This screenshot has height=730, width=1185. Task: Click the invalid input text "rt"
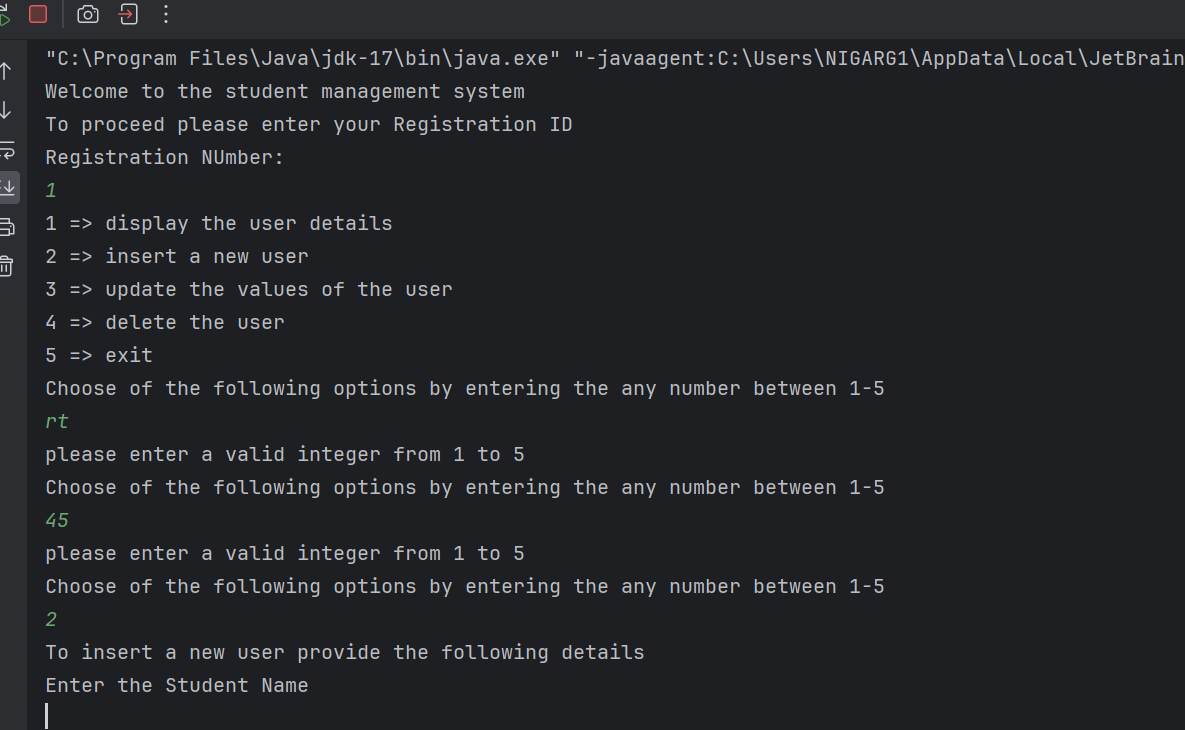[x=56, y=421]
